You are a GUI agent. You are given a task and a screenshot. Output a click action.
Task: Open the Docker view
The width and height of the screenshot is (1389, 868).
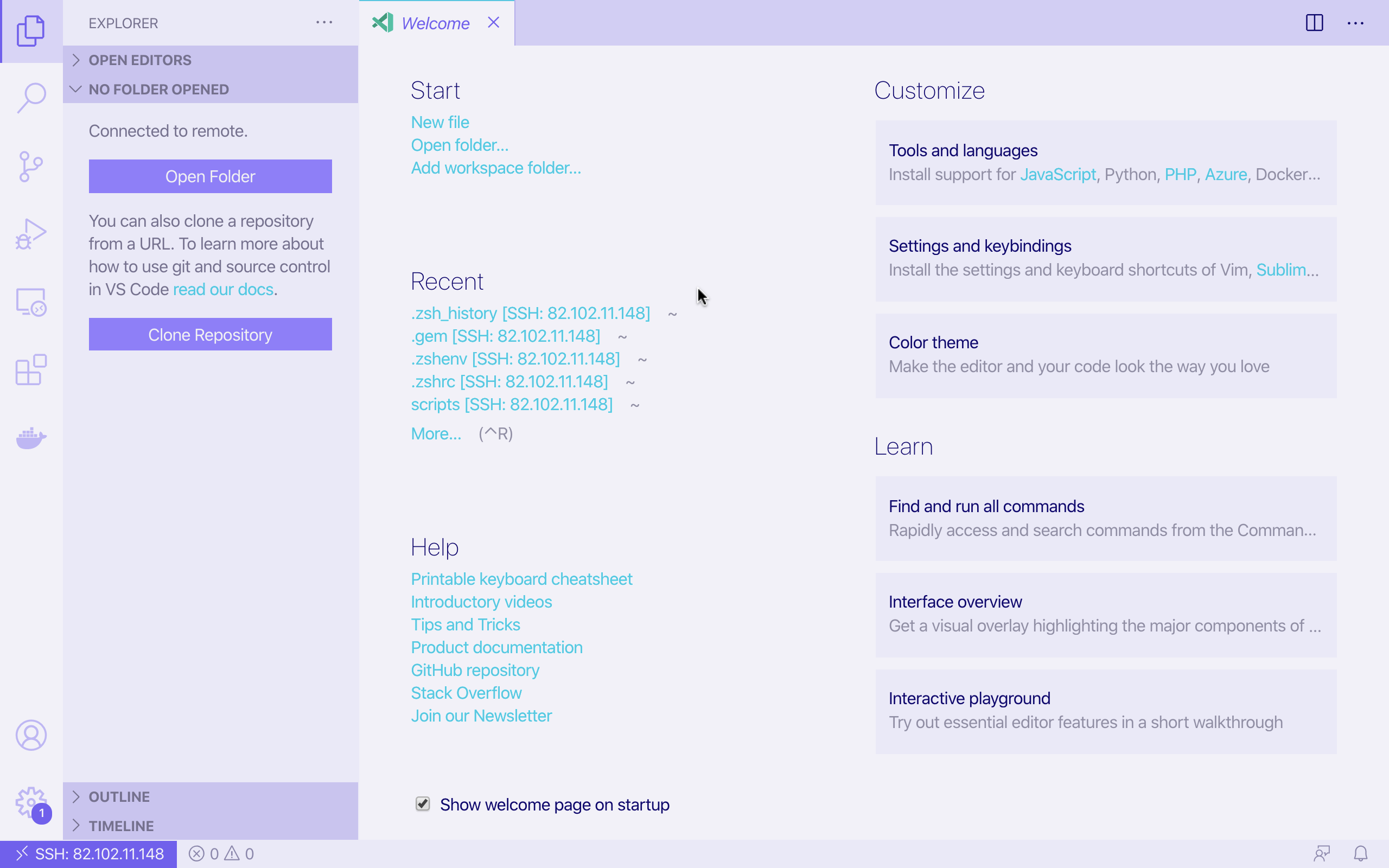tap(31, 438)
